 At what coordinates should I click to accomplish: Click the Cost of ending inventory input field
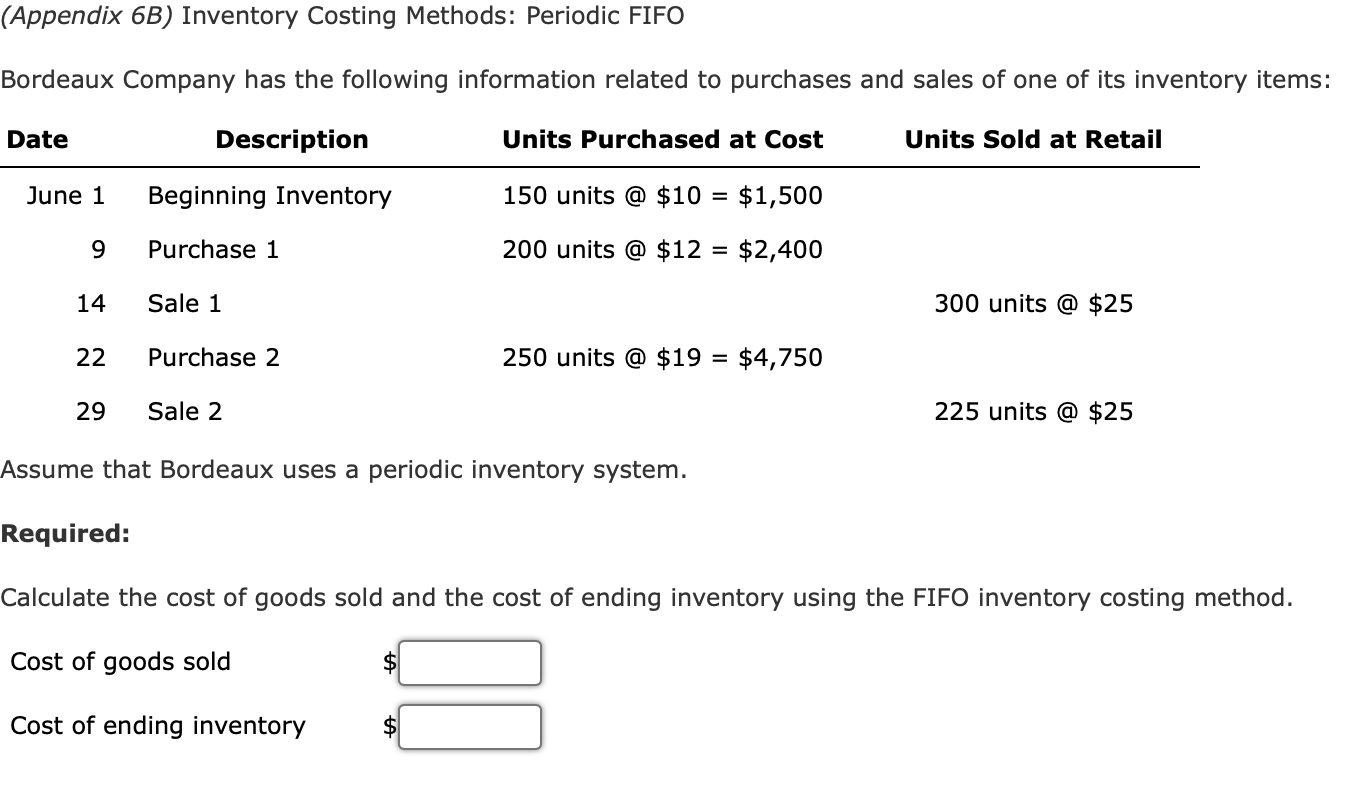point(469,726)
